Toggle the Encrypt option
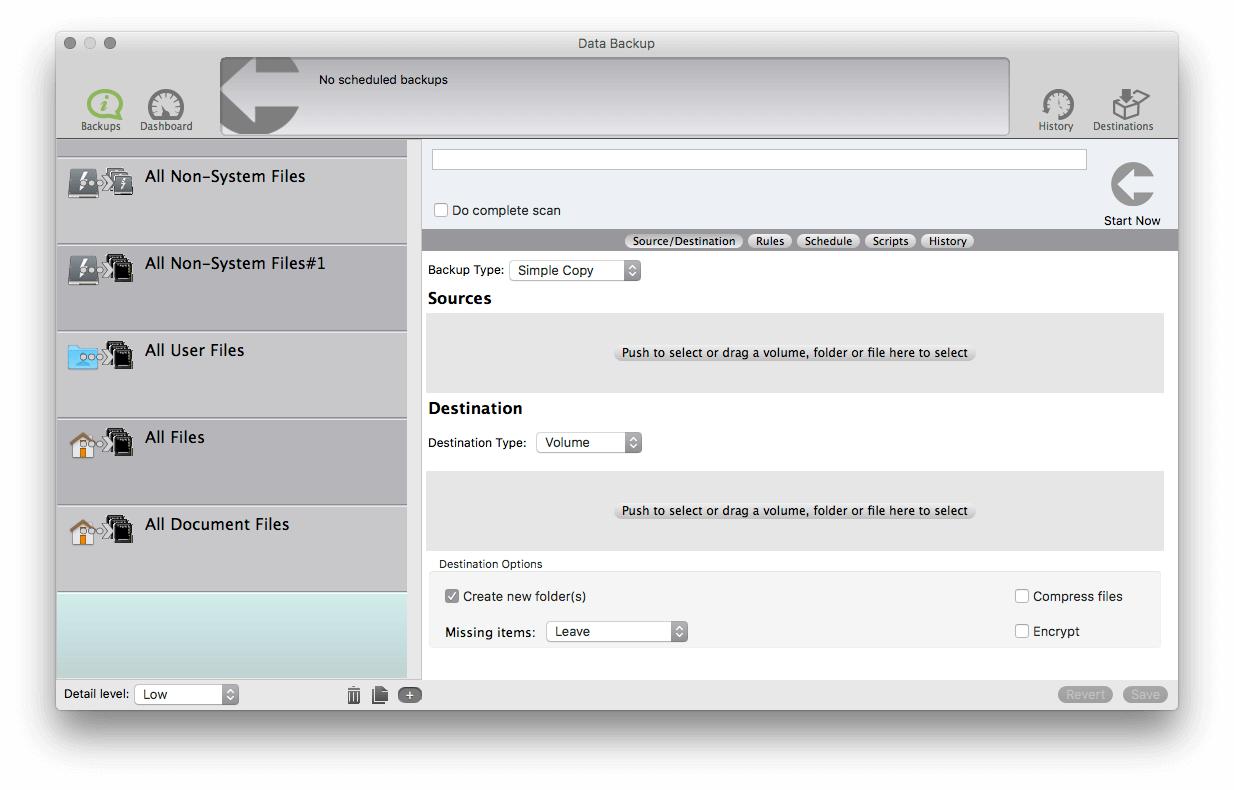Viewport: 1234px width, 790px height. (x=1022, y=631)
